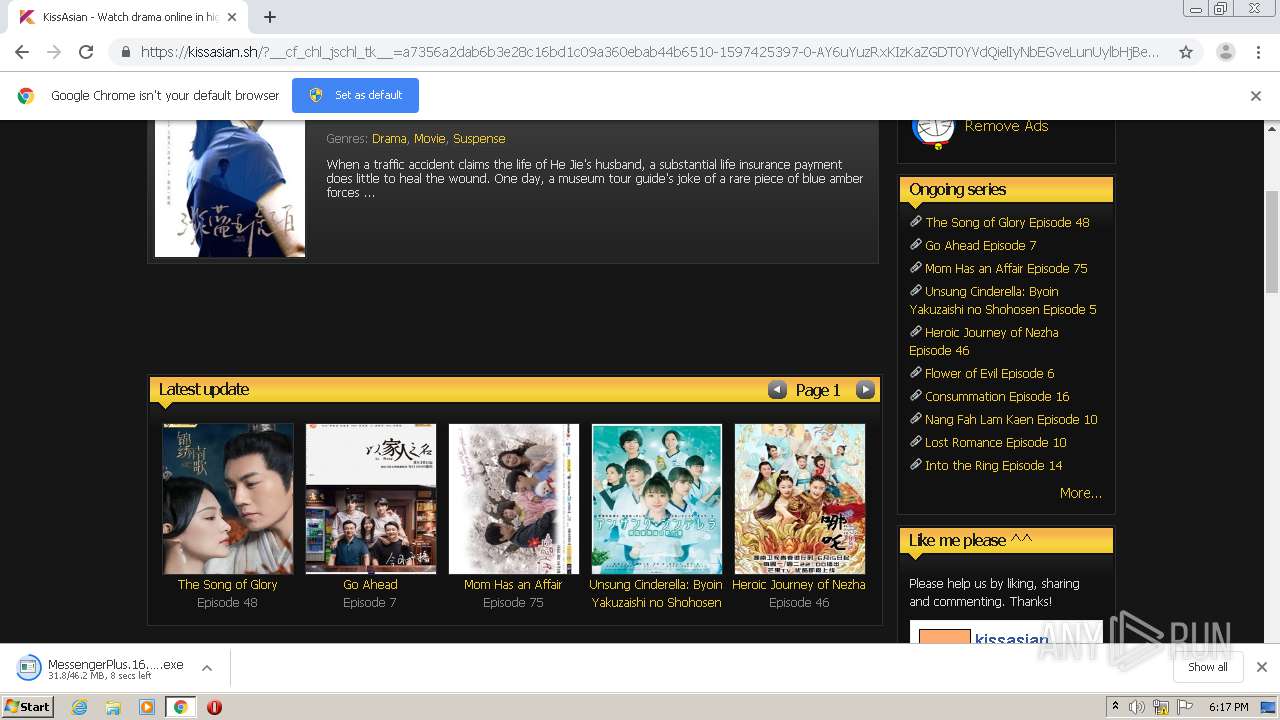Image resolution: width=1280 pixels, height=720 pixels.
Task: Click the featured drama poster image
Action: (x=230, y=188)
